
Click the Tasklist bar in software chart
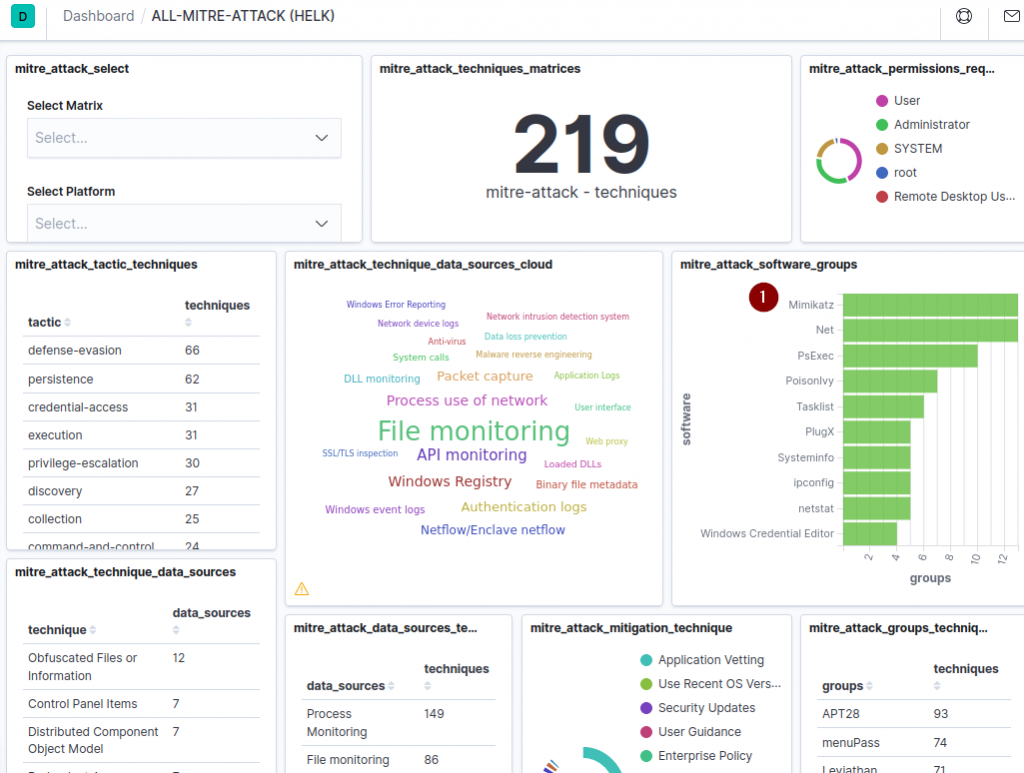[x=884, y=407]
